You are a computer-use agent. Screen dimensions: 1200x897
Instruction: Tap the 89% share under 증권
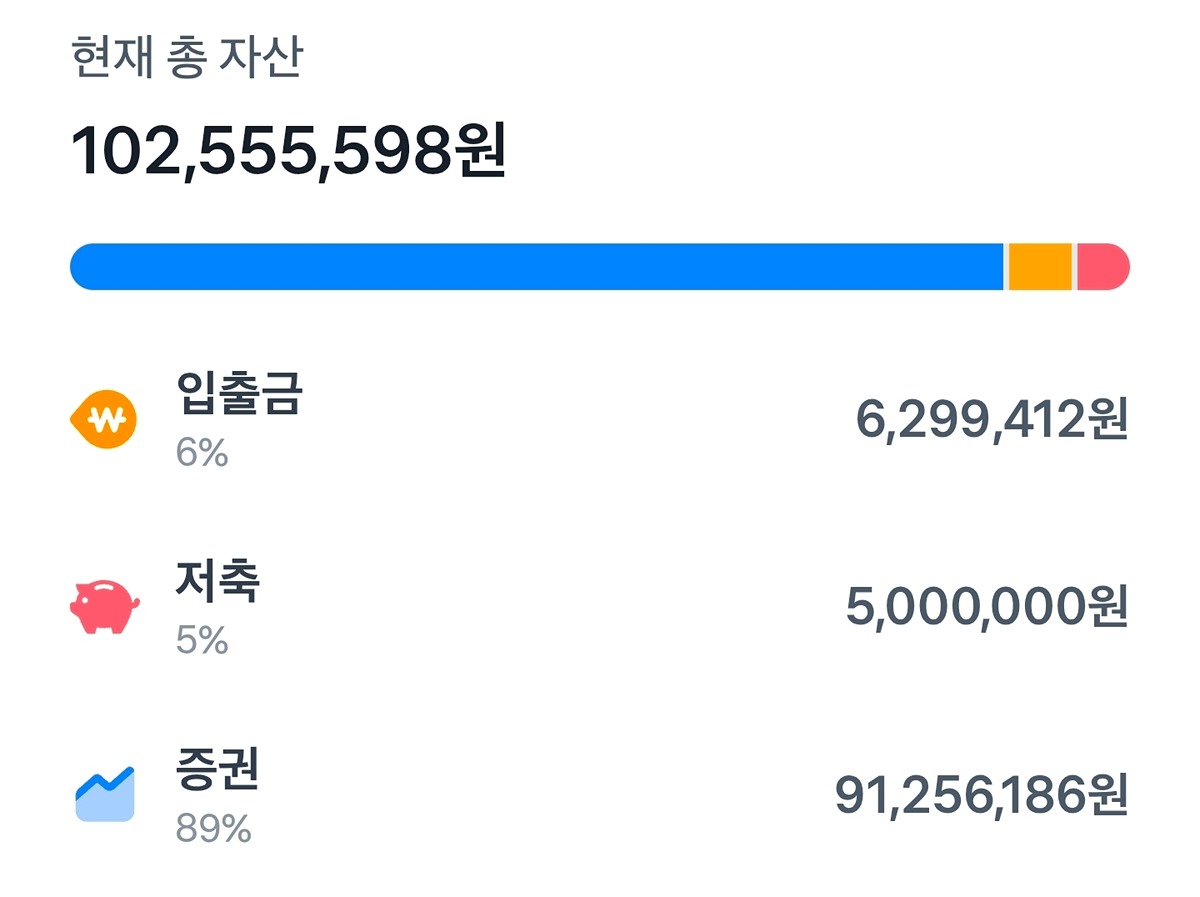point(213,829)
